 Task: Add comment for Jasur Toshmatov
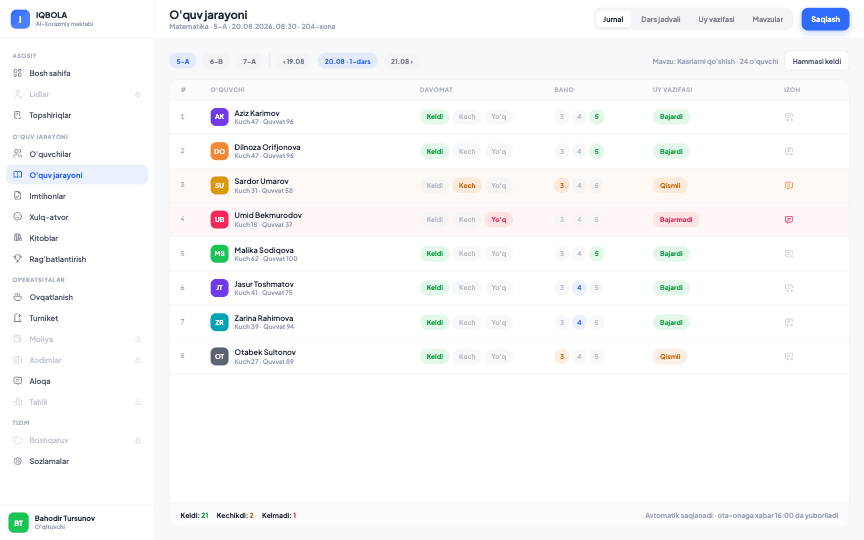tap(789, 288)
